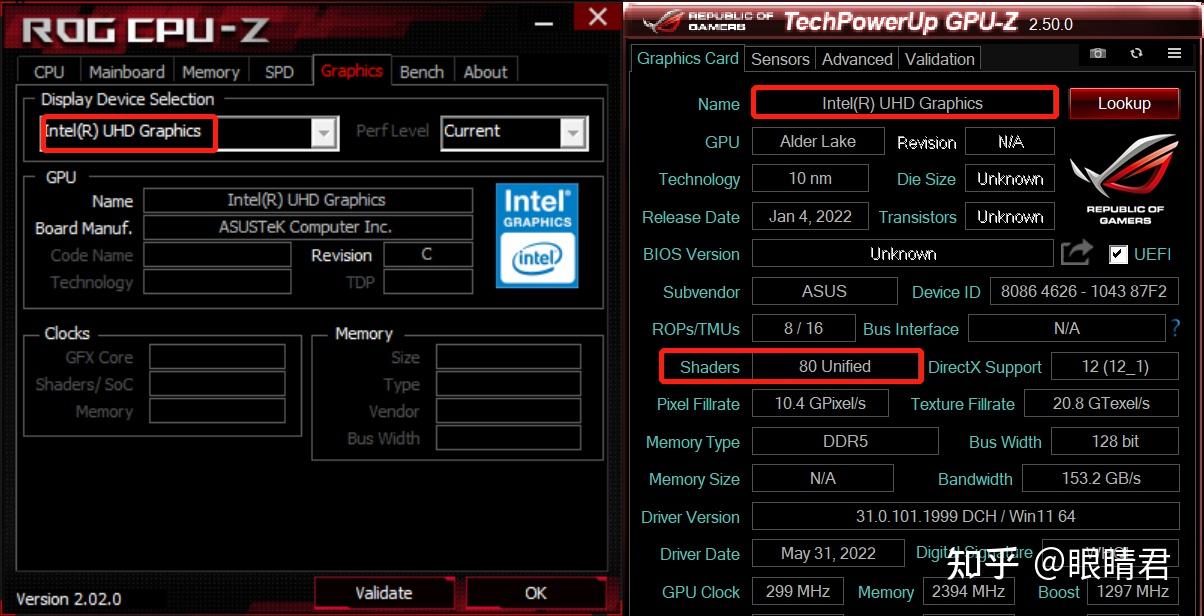
Task: Click the CPU-Z Revision field showing C
Action: point(428,254)
